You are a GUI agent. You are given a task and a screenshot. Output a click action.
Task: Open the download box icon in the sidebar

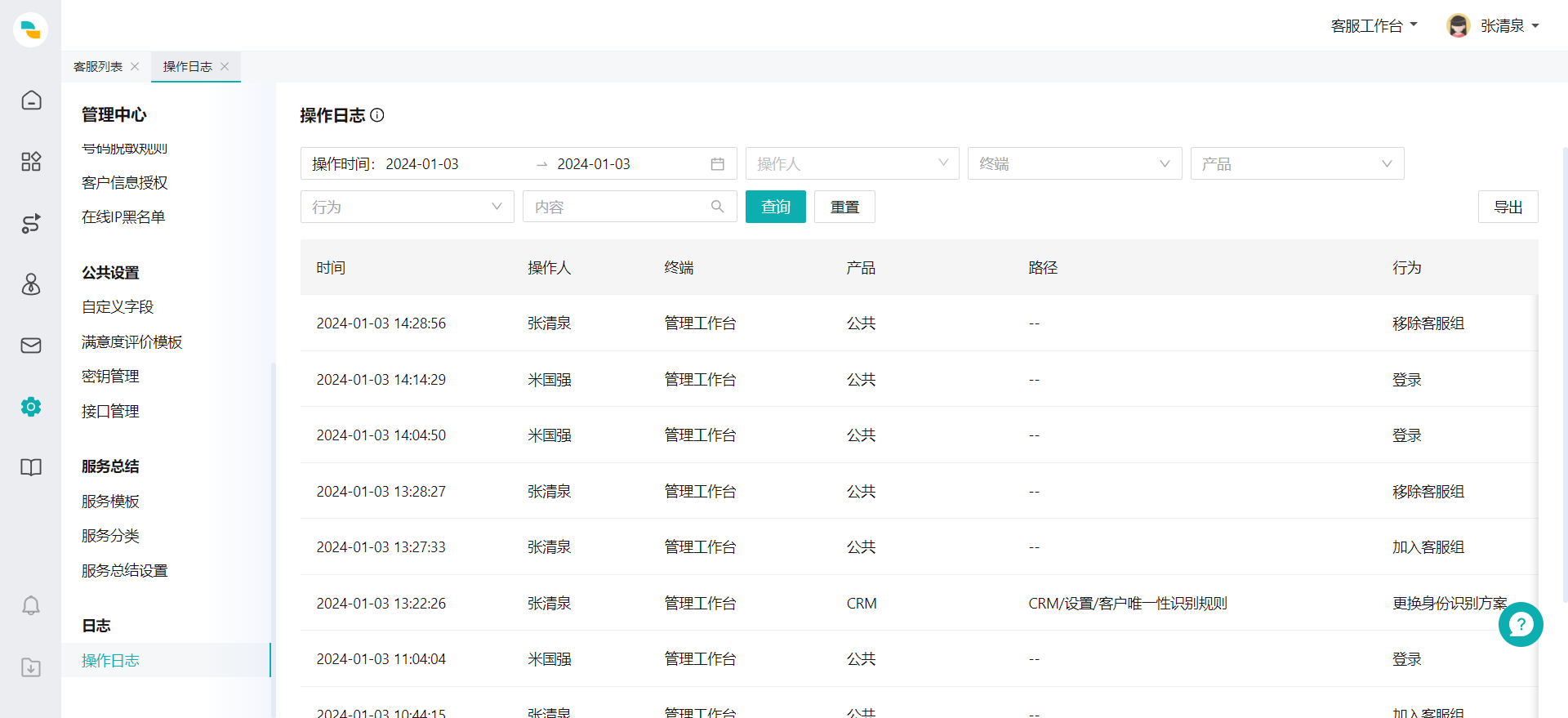[31, 667]
